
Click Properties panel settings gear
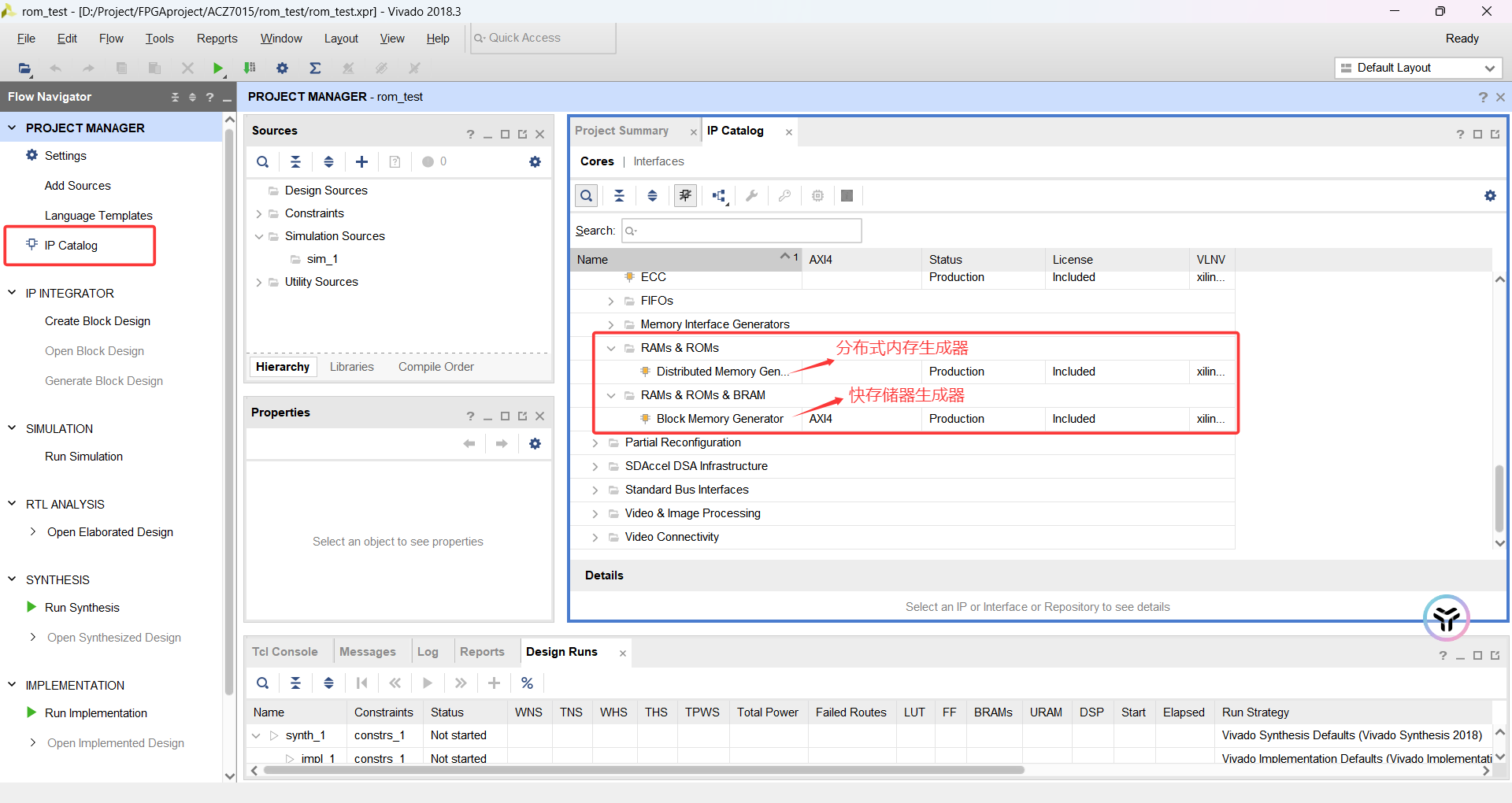click(x=535, y=444)
